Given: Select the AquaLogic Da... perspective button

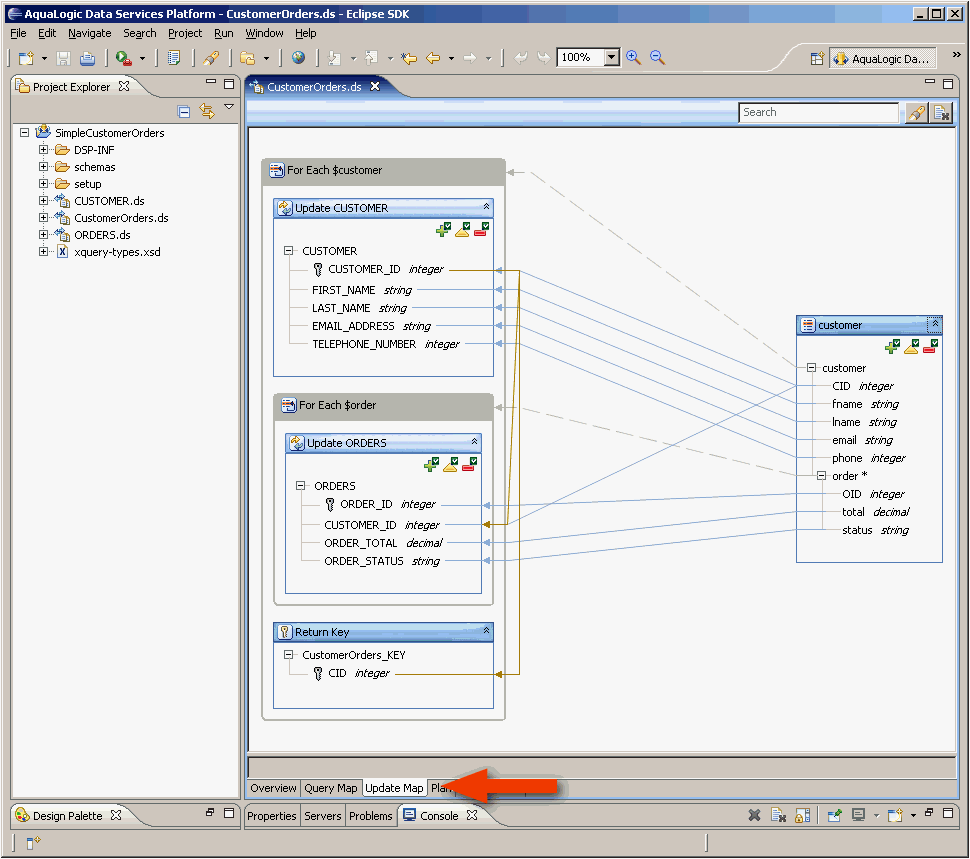Looking at the screenshot, I should point(882,59).
